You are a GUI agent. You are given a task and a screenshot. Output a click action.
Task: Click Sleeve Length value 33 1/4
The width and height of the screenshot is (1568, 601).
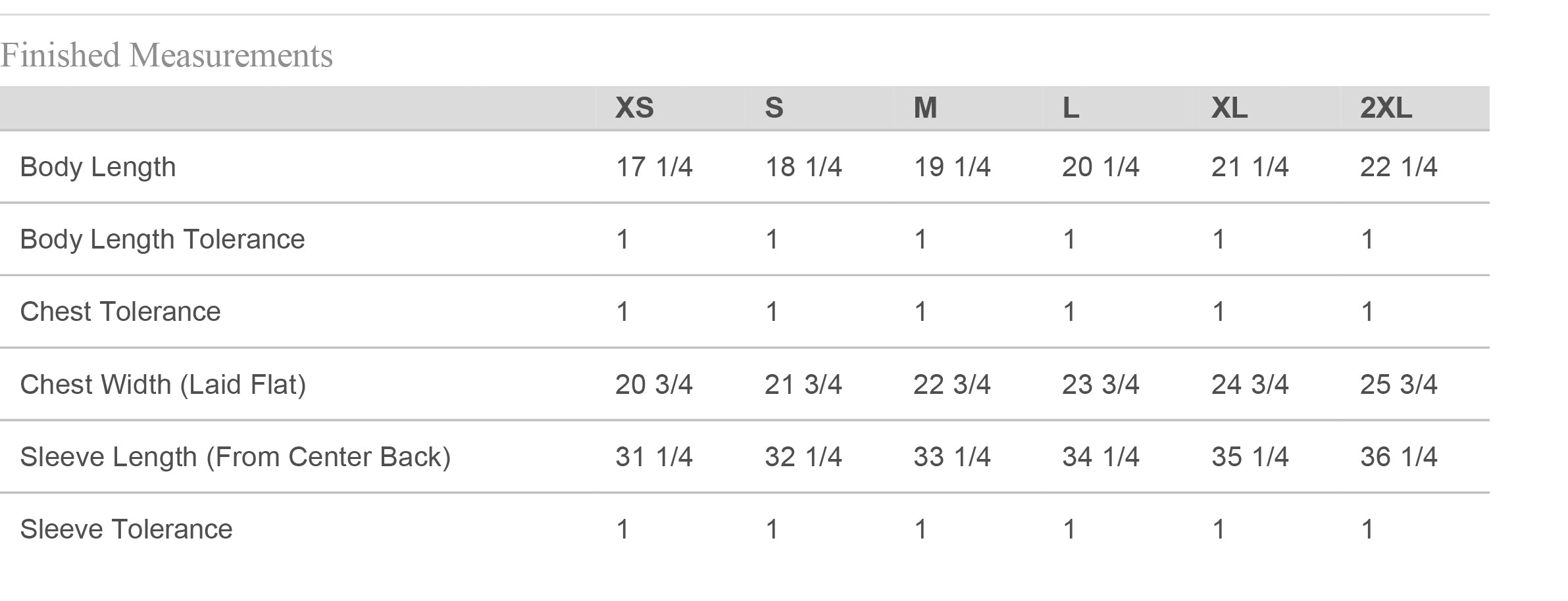tap(951, 457)
